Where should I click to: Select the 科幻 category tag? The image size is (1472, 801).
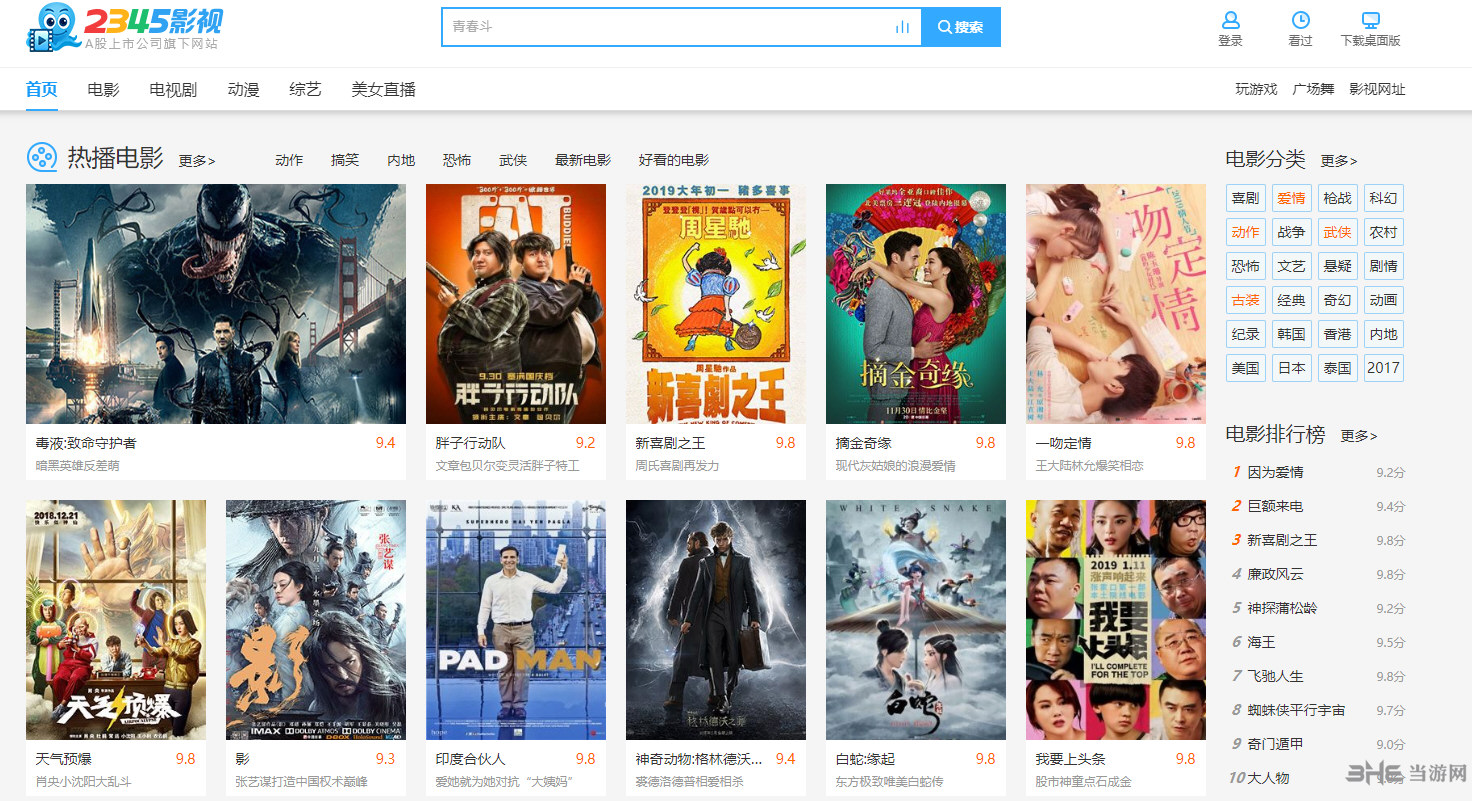[x=1383, y=198]
